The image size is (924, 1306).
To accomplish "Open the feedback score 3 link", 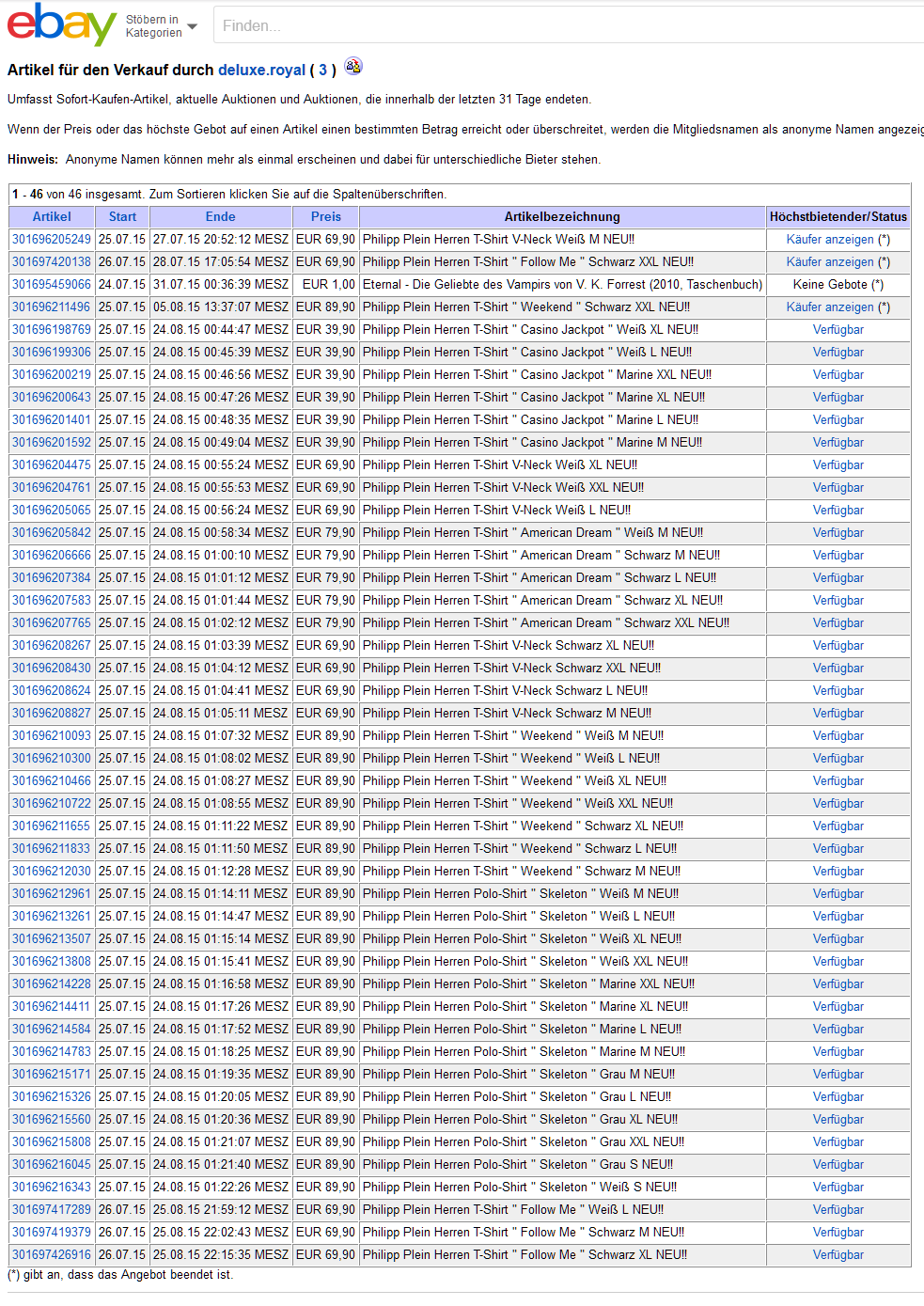I will [322, 71].
